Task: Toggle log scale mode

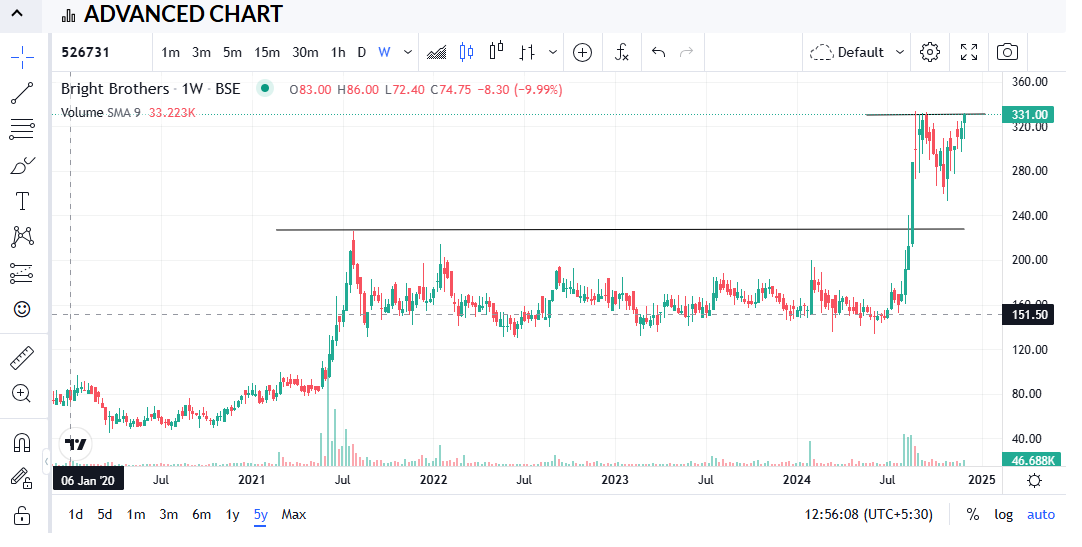Action: (1003, 515)
